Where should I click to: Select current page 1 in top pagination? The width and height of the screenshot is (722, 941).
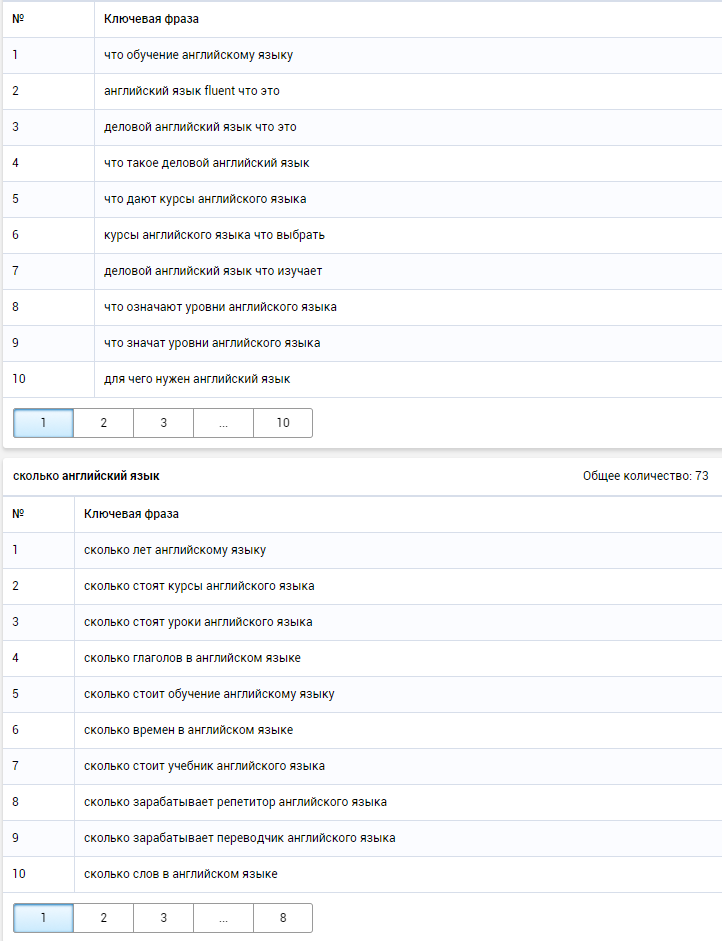43,423
